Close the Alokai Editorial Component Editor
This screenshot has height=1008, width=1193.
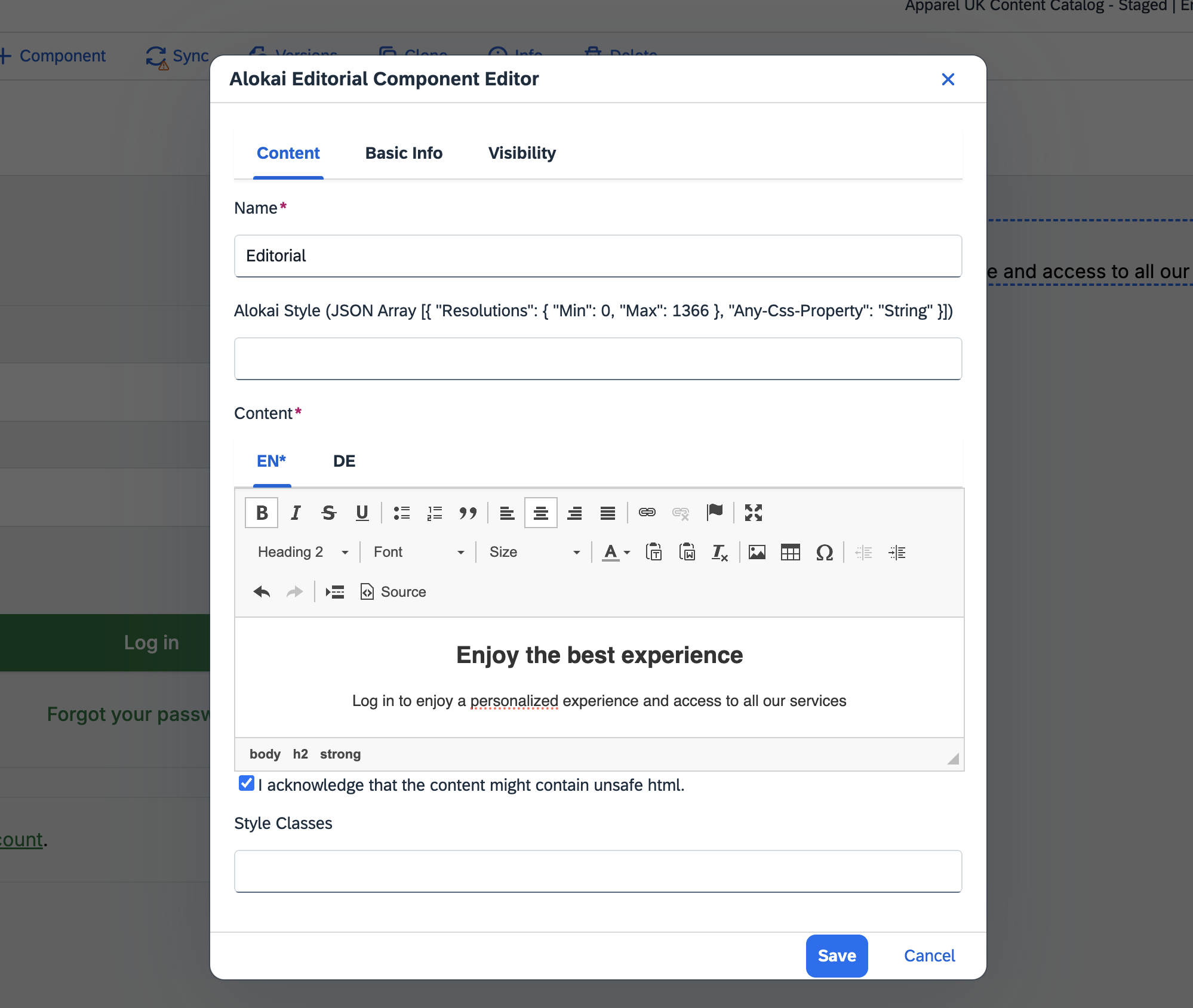click(948, 79)
